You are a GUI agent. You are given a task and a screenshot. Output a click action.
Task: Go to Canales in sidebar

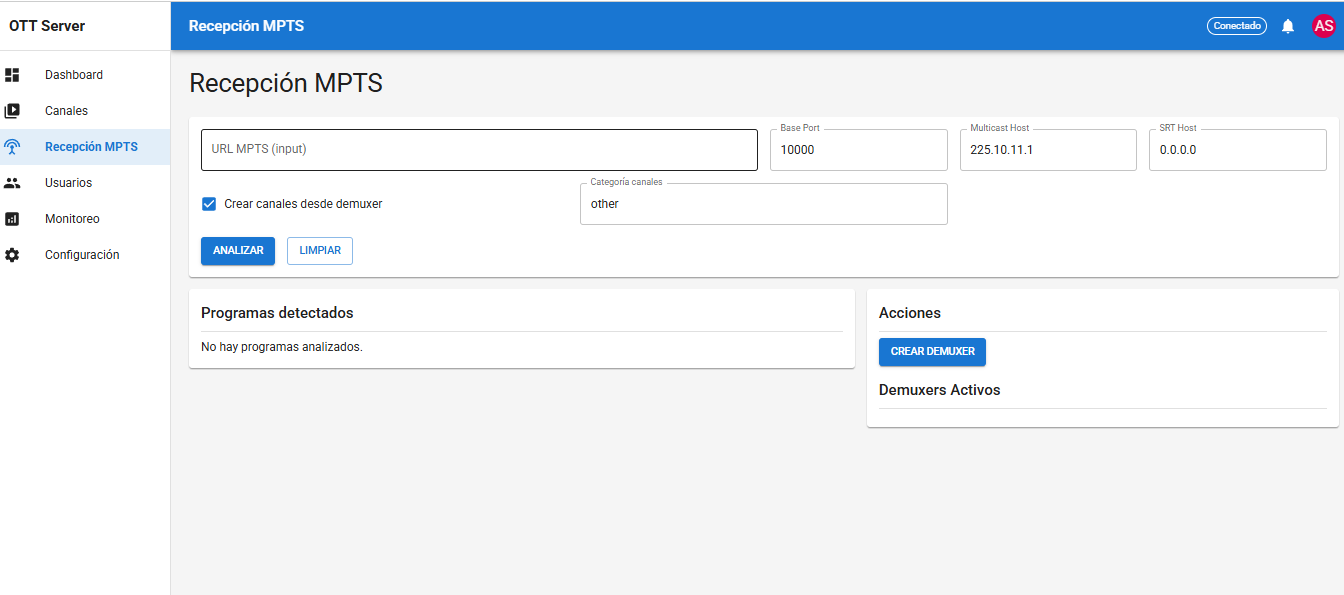coord(85,111)
